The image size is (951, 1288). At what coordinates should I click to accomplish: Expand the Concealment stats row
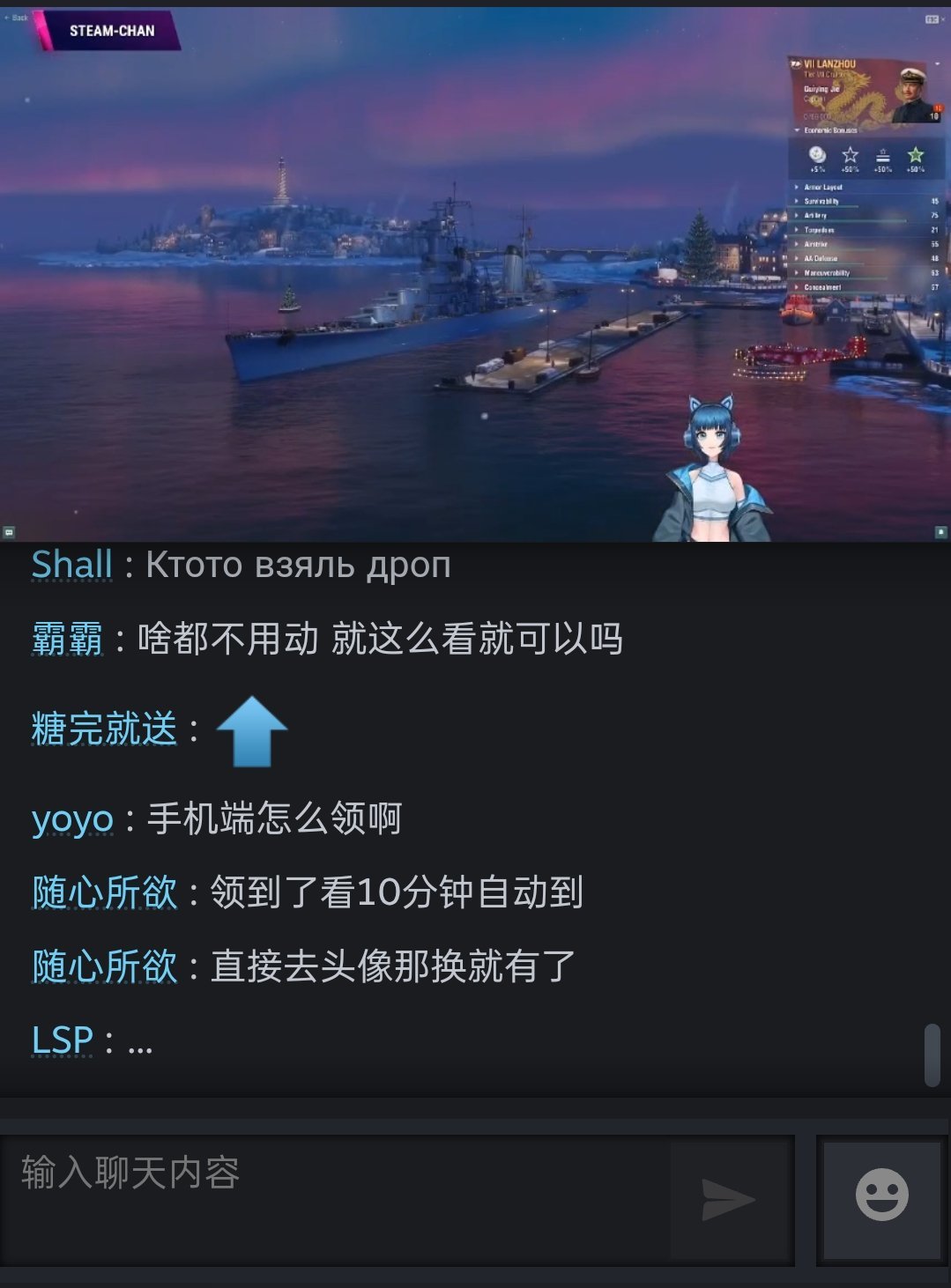(x=866, y=287)
